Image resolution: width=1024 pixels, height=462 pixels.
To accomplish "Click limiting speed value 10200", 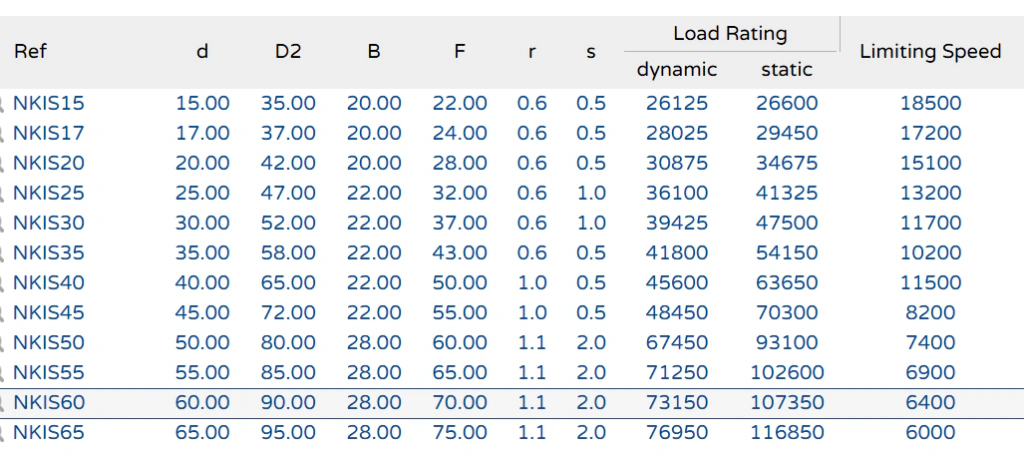I will coord(931,253).
